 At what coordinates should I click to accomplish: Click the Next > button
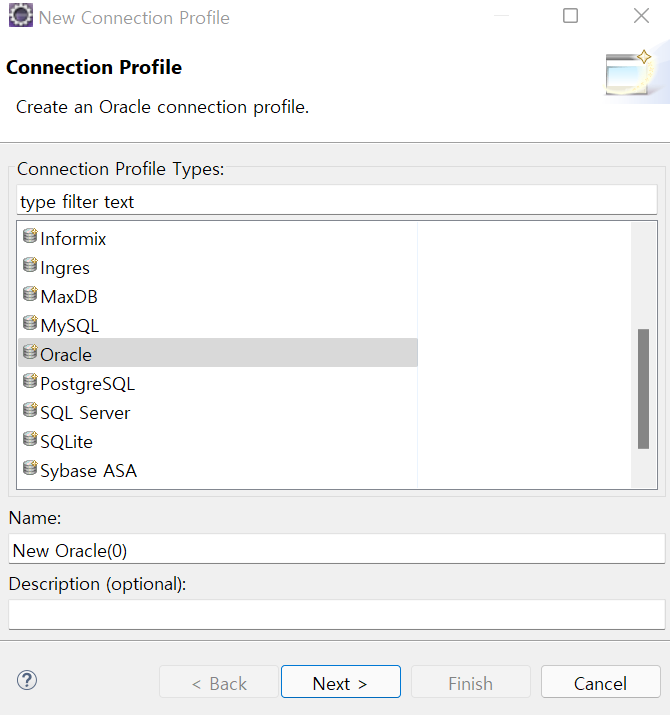tap(341, 682)
